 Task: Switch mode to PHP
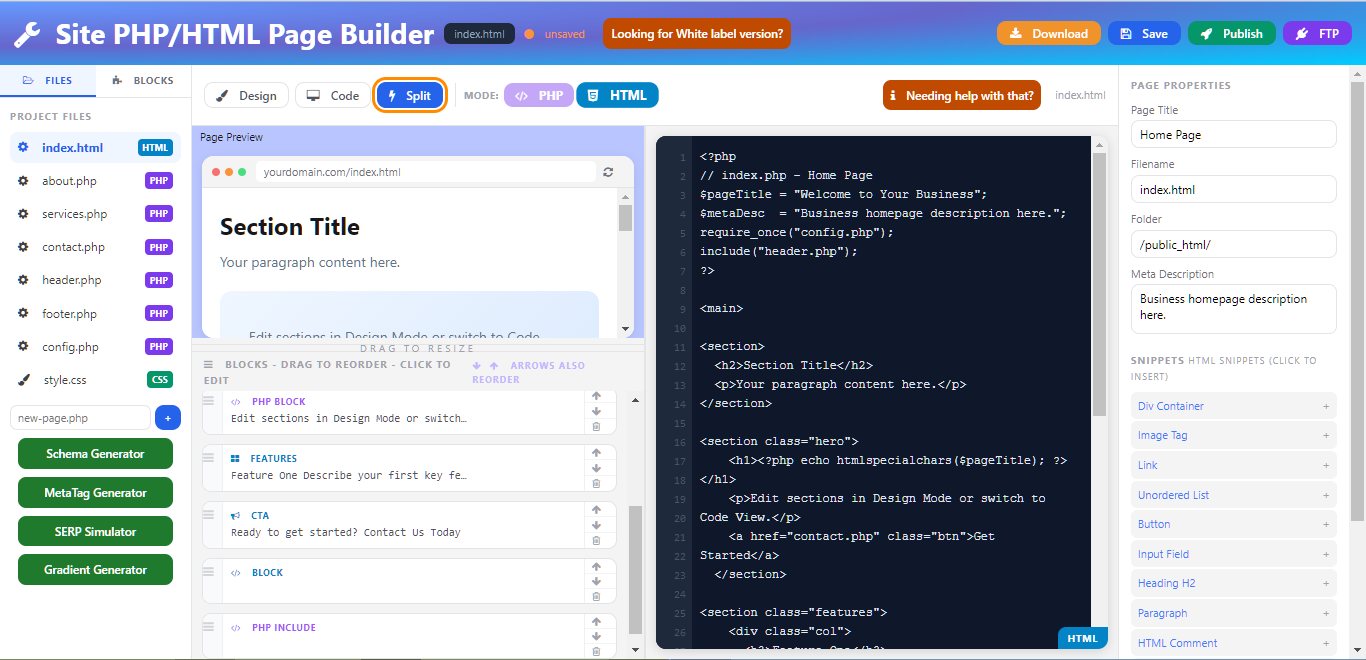click(539, 96)
